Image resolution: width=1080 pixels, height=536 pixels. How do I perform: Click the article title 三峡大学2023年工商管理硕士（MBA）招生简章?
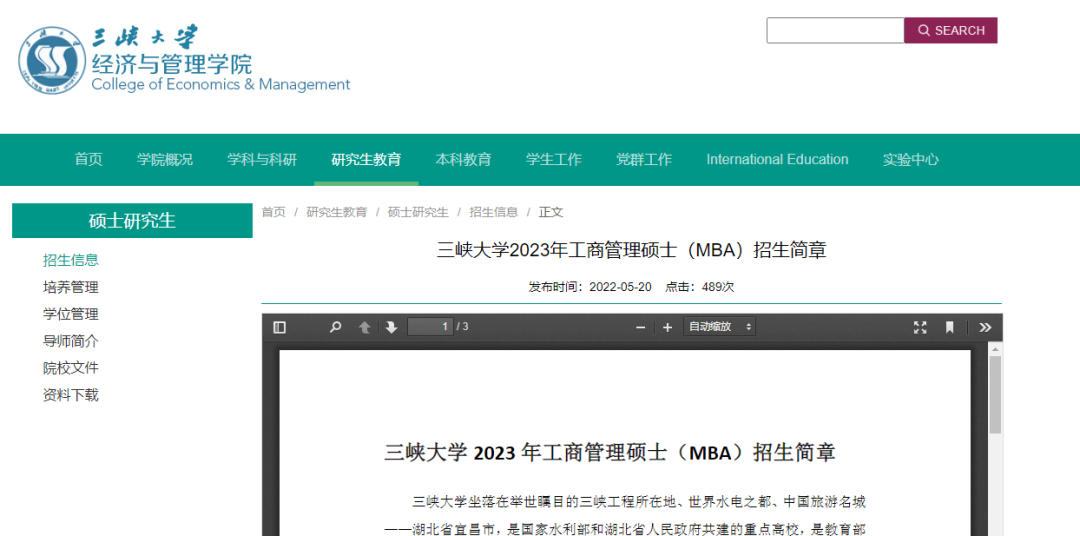coord(632,250)
